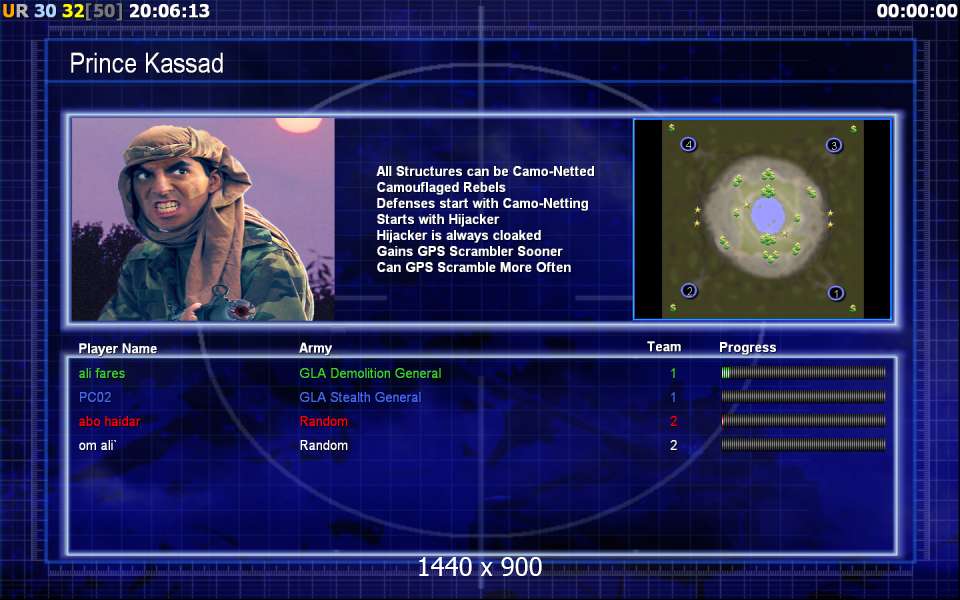Image resolution: width=960 pixels, height=600 pixels.
Task: Click 'Gains GPS Scrambler Sooner' line
Action: tap(469, 251)
